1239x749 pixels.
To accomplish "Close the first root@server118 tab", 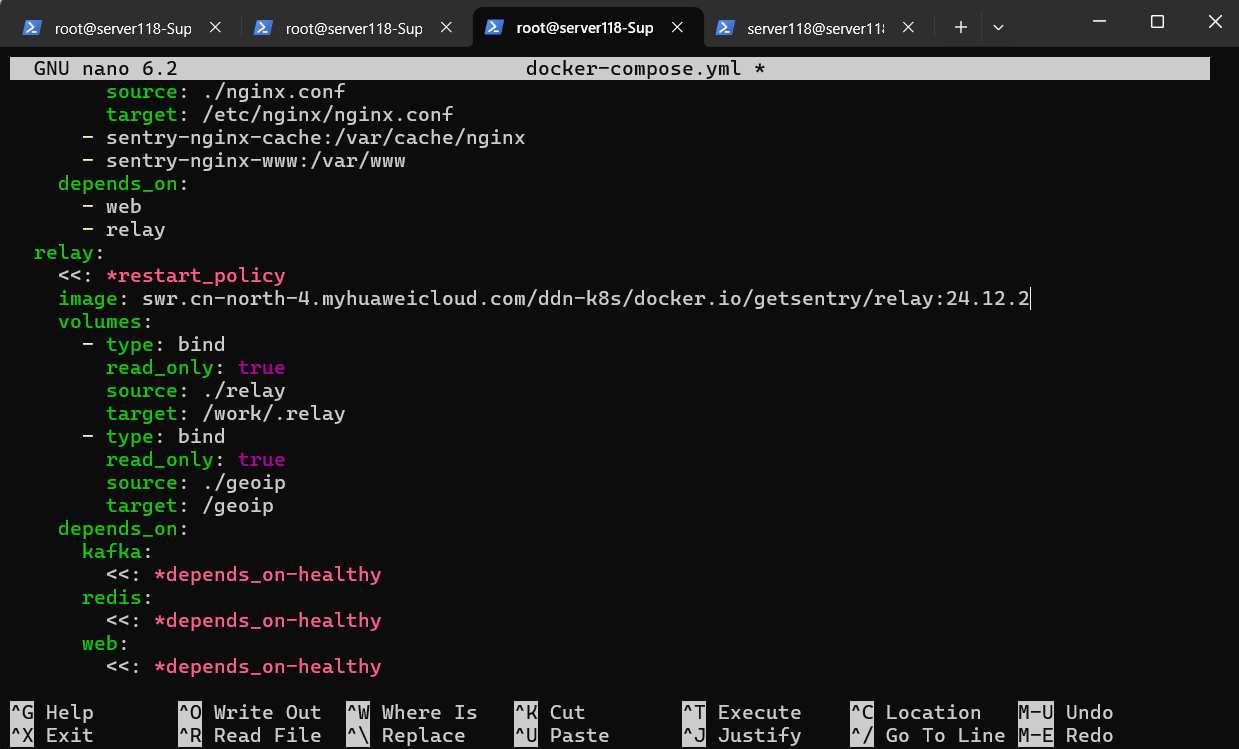I will point(215,28).
